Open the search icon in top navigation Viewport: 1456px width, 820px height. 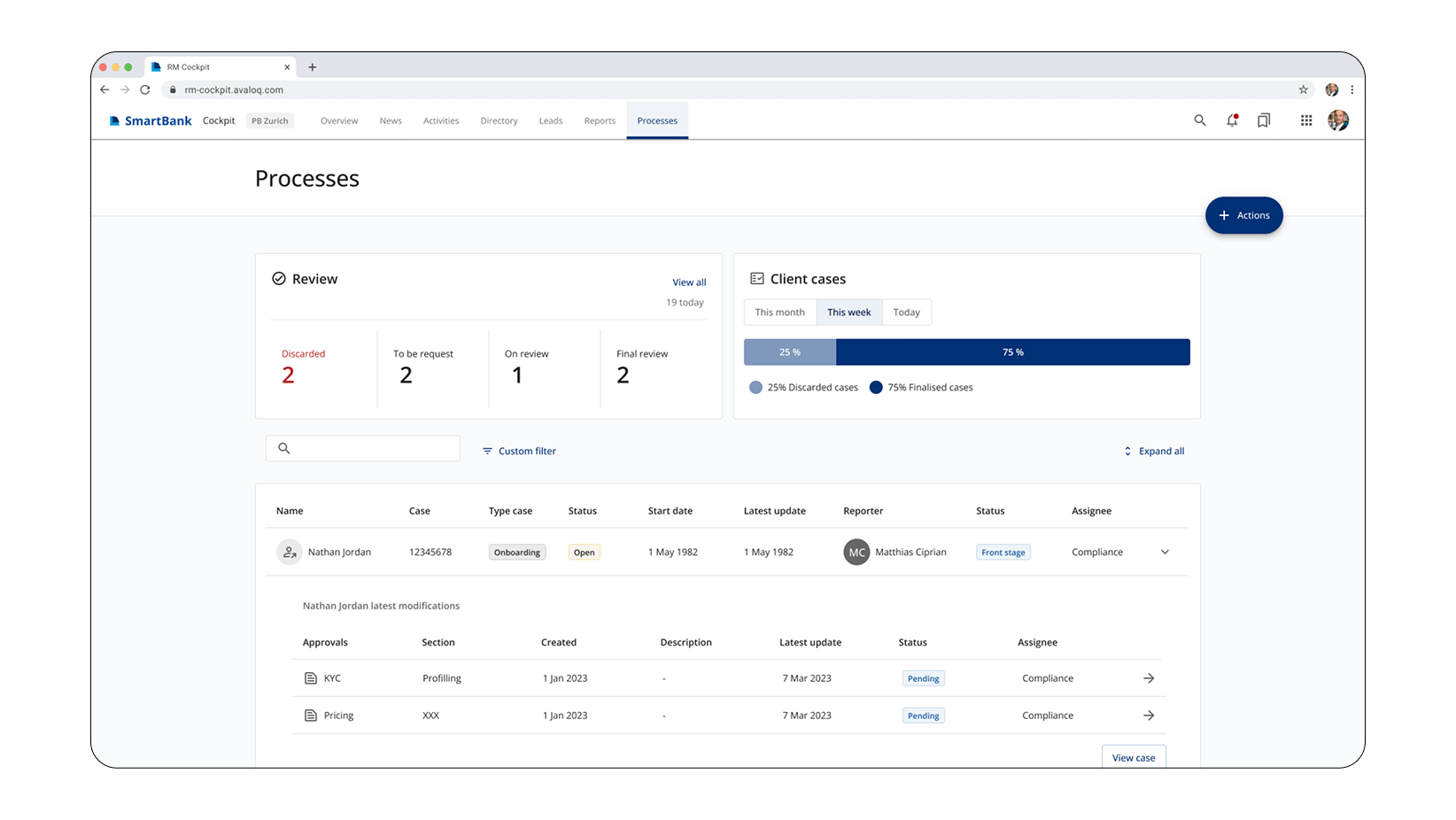tap(1200, 120)
